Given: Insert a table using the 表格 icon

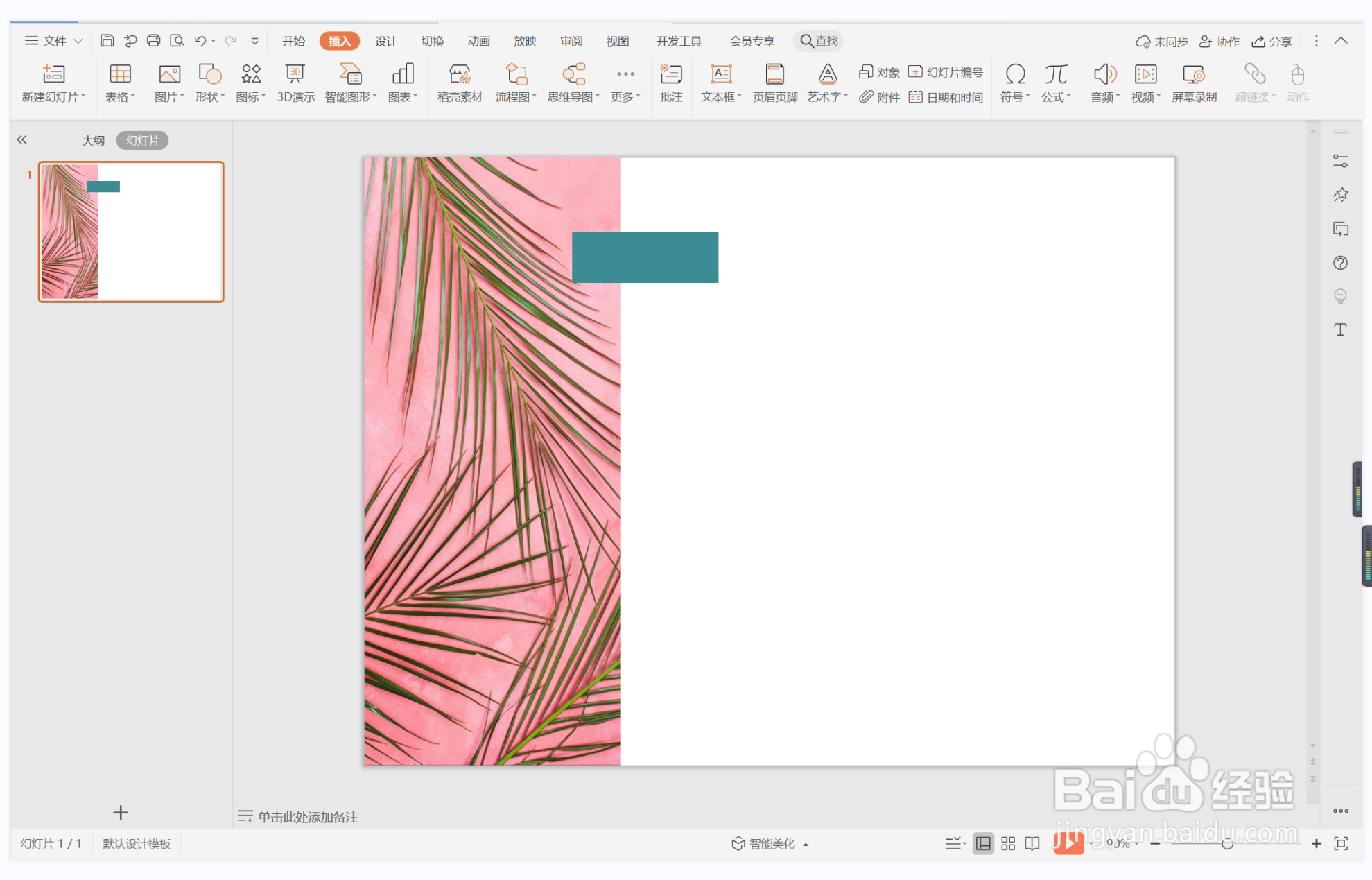Looking at the screenshot, I should tap(119, 83).
